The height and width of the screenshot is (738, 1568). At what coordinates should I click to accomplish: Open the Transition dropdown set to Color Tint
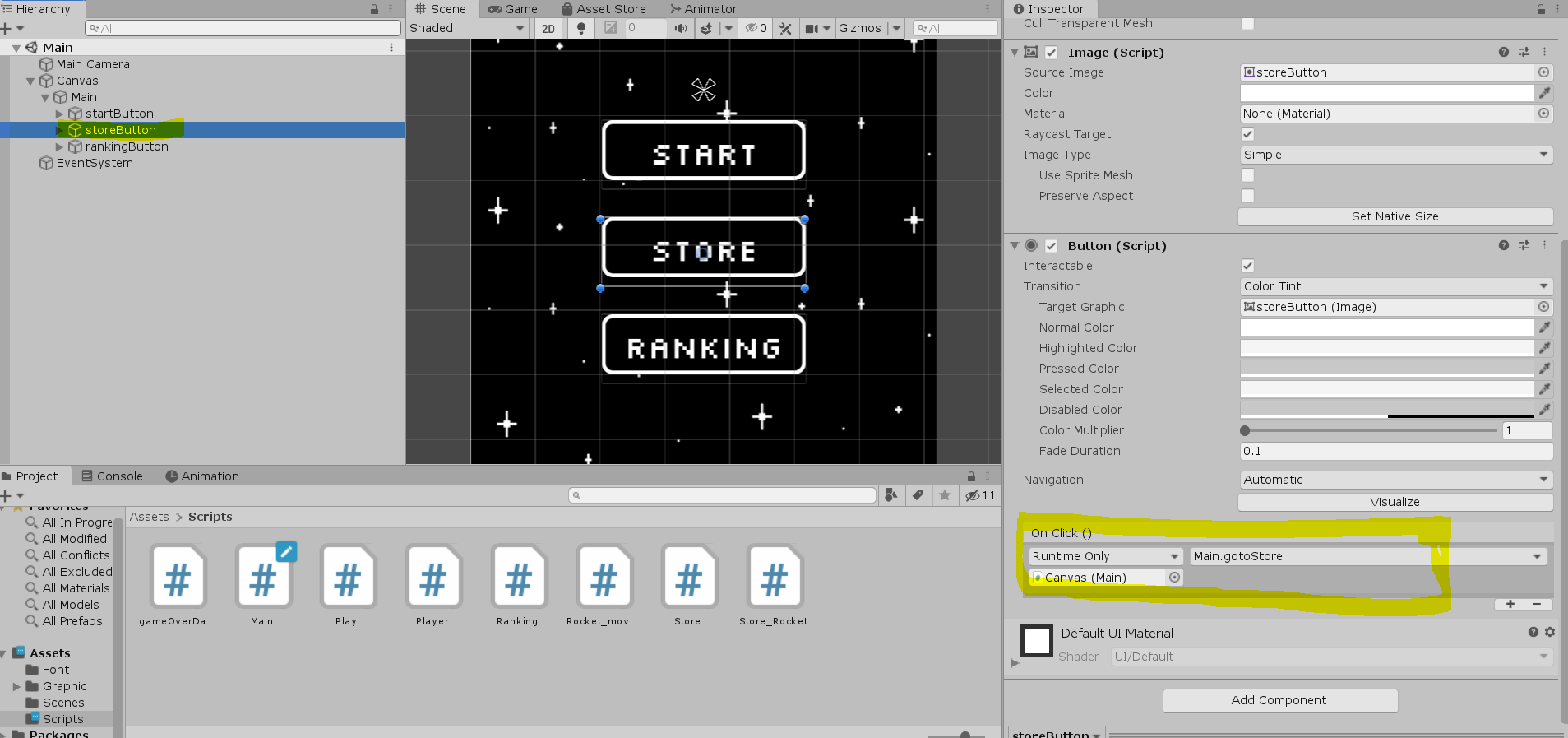[1396, 286]
